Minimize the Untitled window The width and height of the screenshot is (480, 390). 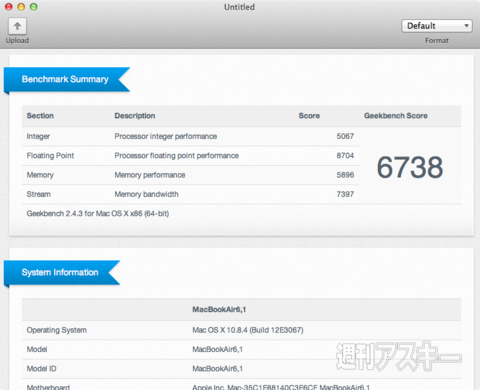(x=21, y=7)
